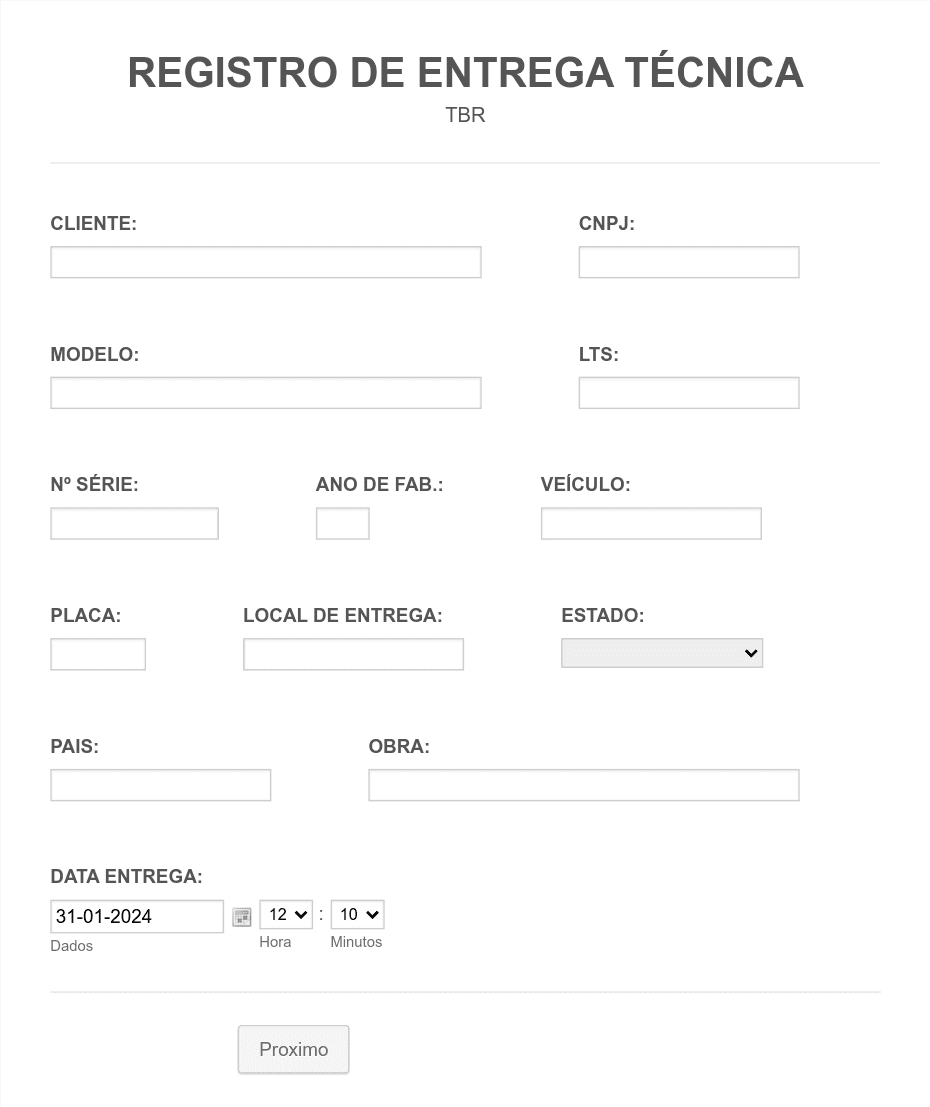
Task: Click the DATA ENTREGA label
Action: click(x=126, y=876)
